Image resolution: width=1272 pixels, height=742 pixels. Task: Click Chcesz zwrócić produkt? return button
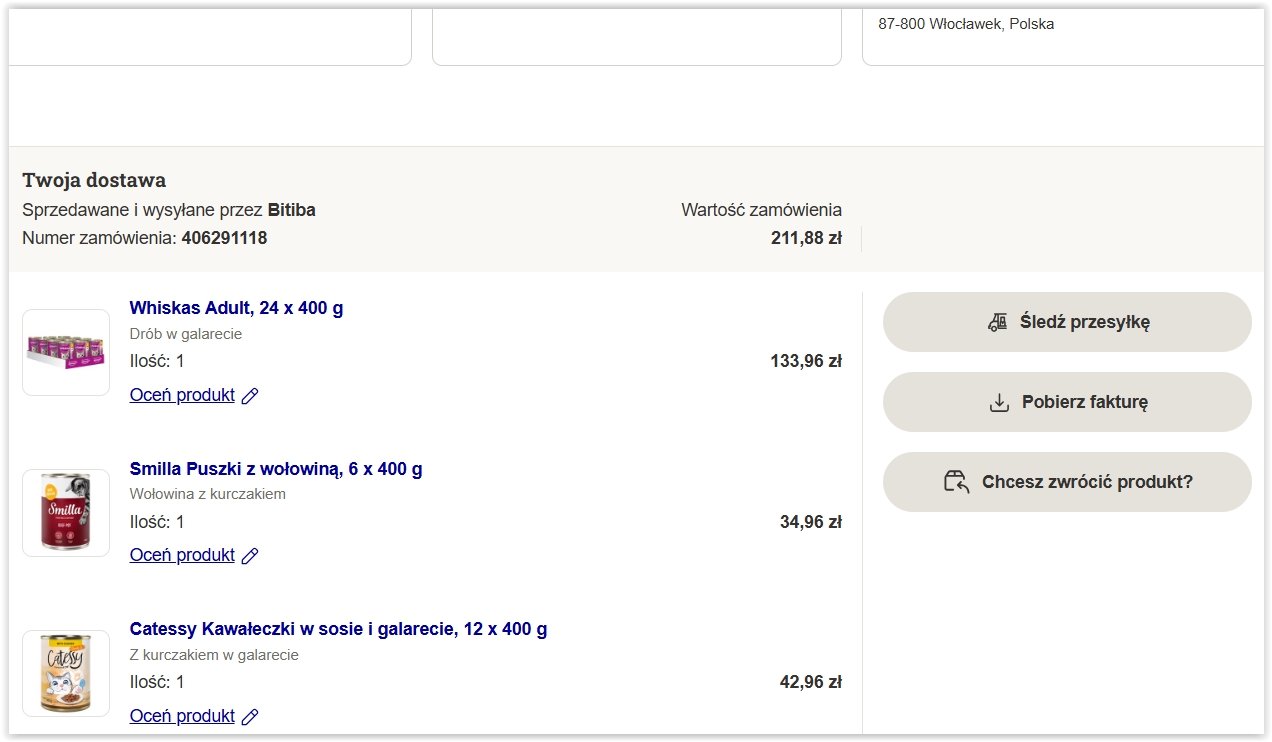pyautogui.click(x=1067, y=482)
